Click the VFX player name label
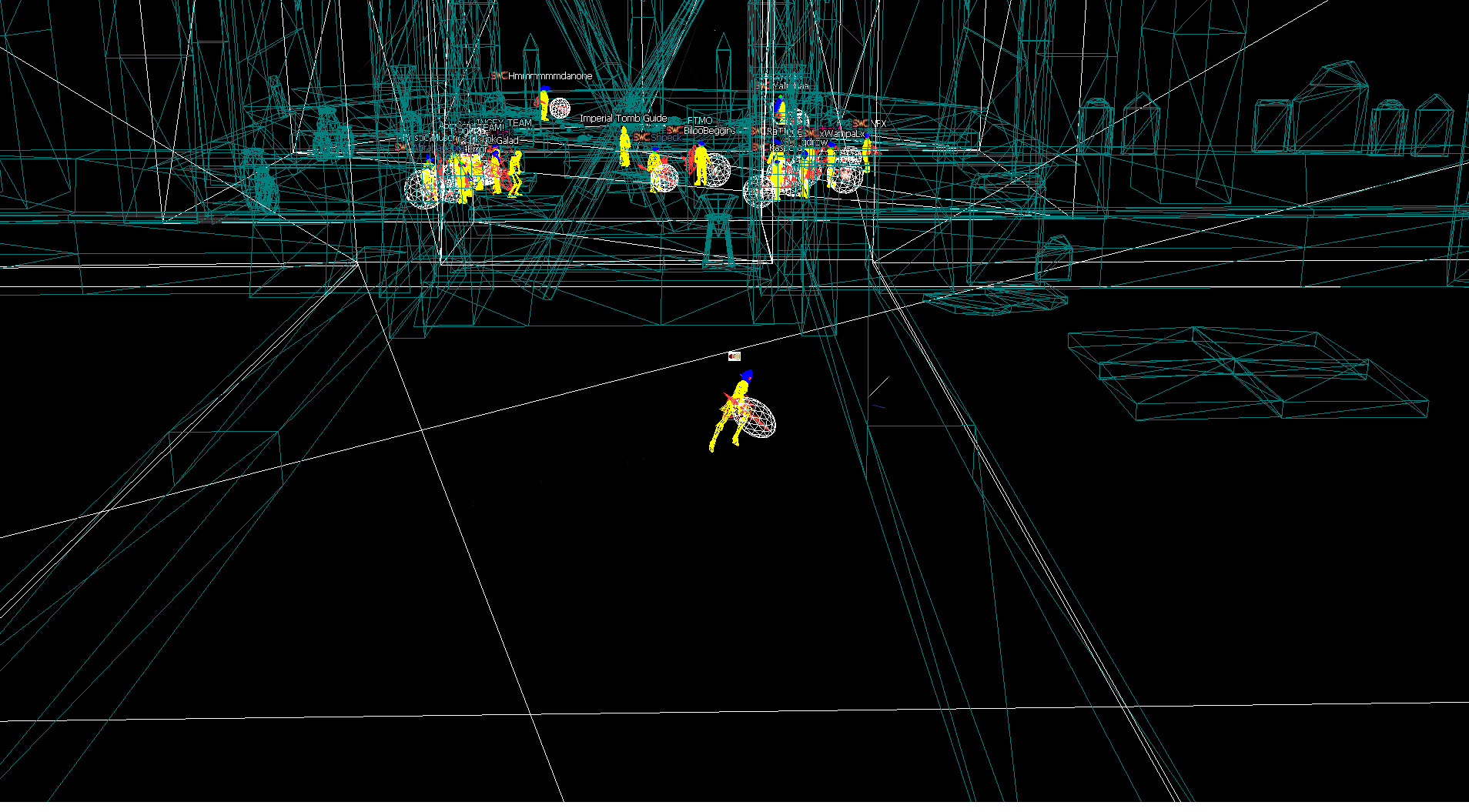Image resolution: width=1469 pixels, height=812 pixels. point(878,123)
